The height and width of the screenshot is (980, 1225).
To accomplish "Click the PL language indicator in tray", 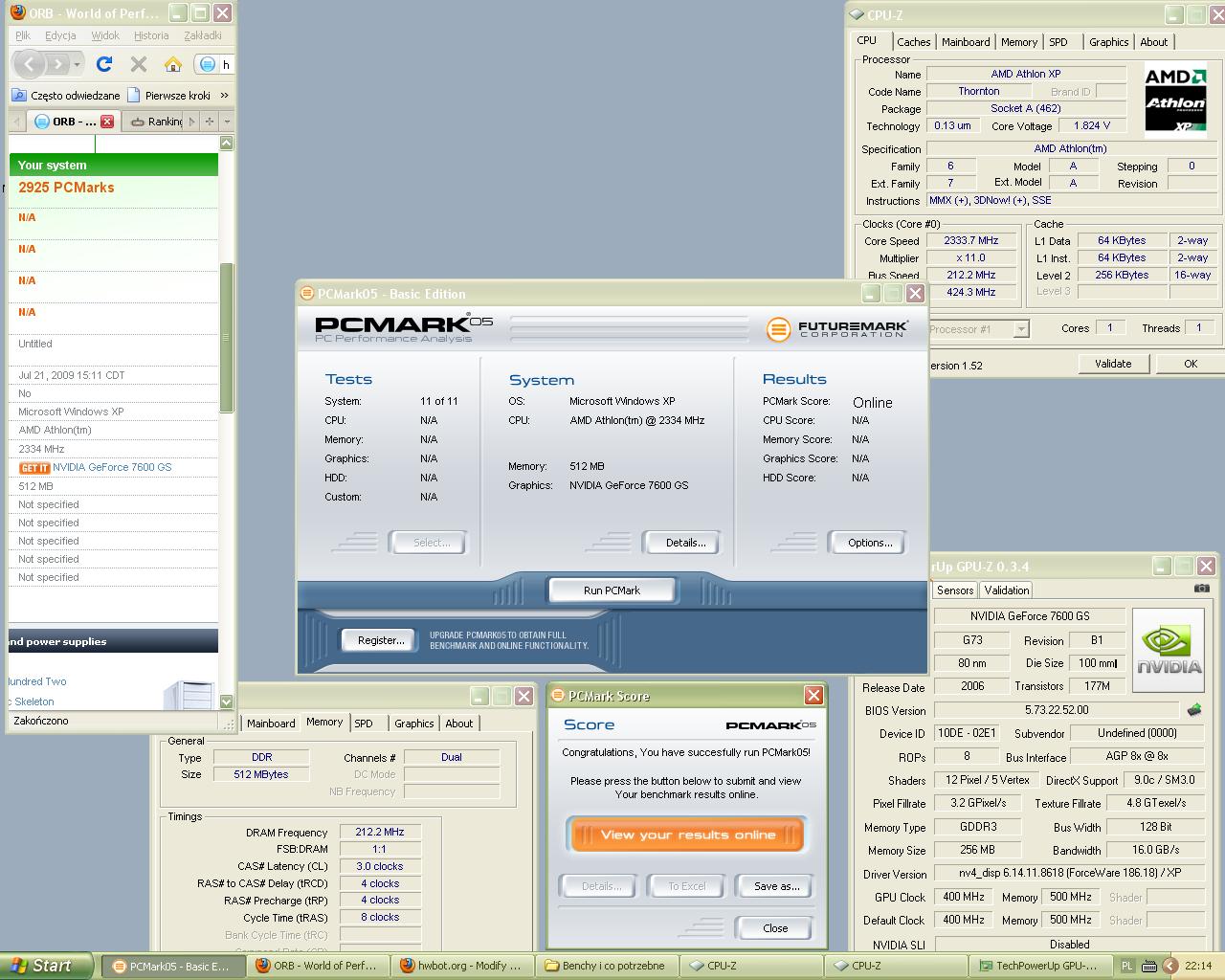I will 1126,967.
